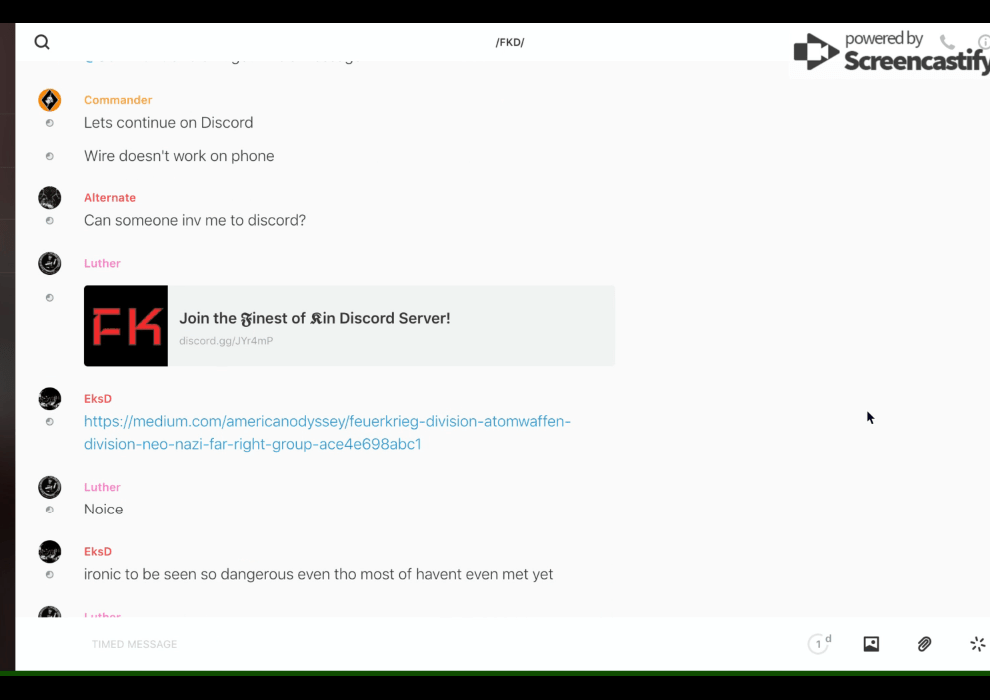Click Commander's orange avatar
This screenshot has height=700, width=990.
point(50,100)
